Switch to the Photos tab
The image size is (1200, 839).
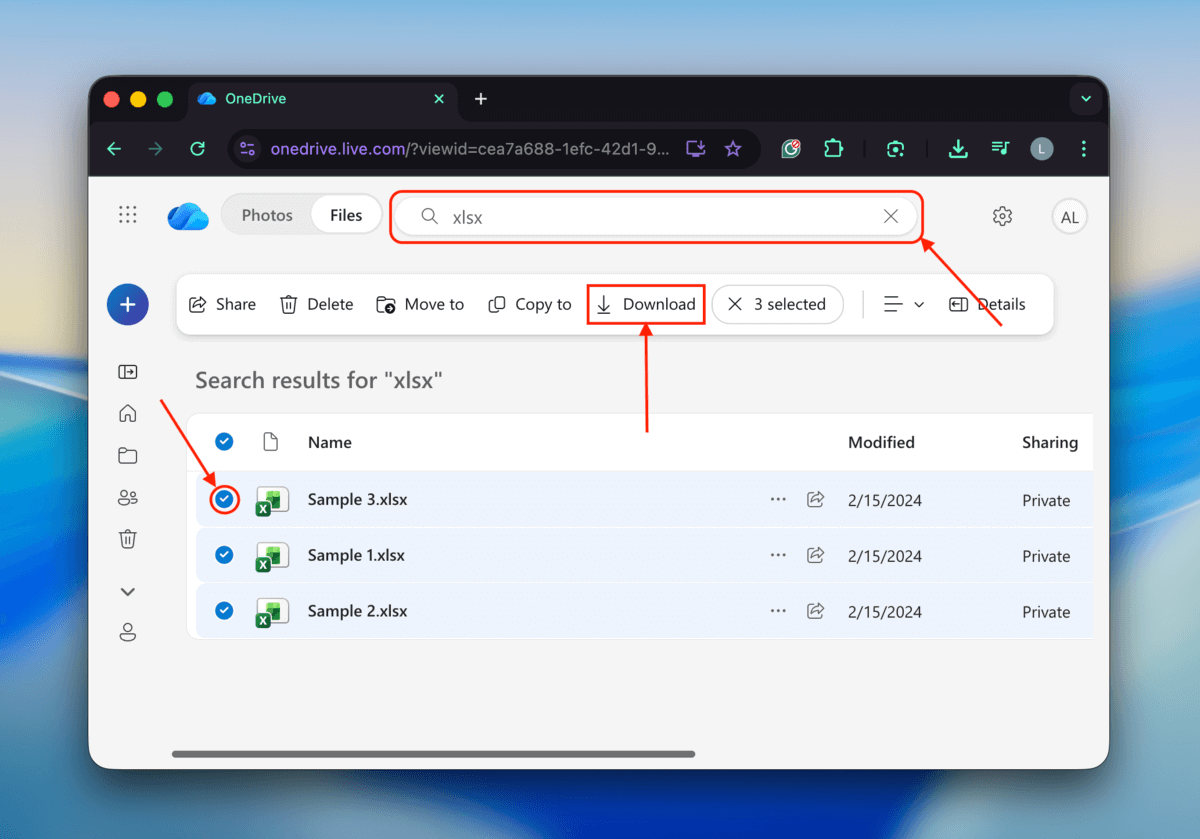tap(267, 214)
